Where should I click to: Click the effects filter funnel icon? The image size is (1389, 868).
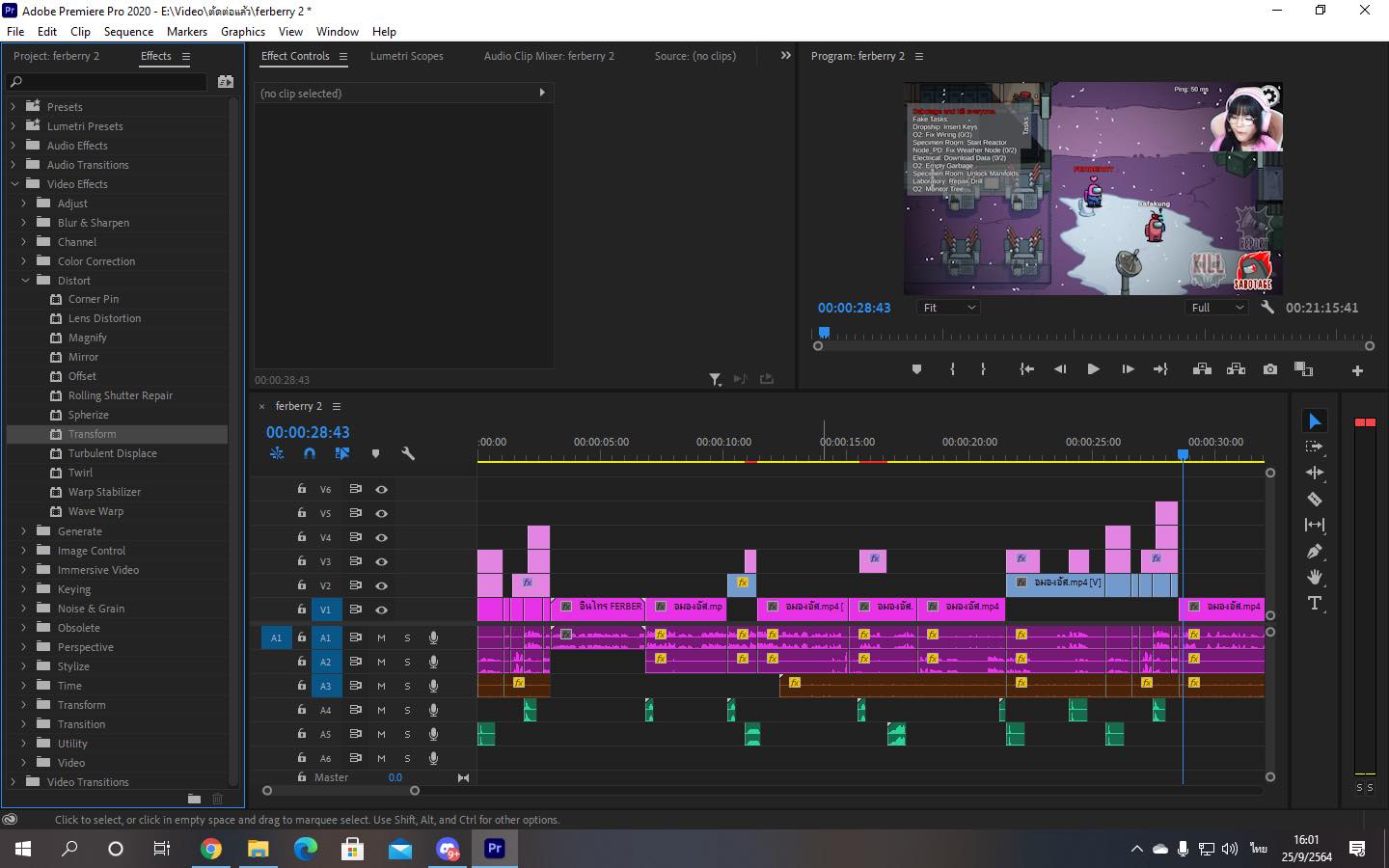715,380
